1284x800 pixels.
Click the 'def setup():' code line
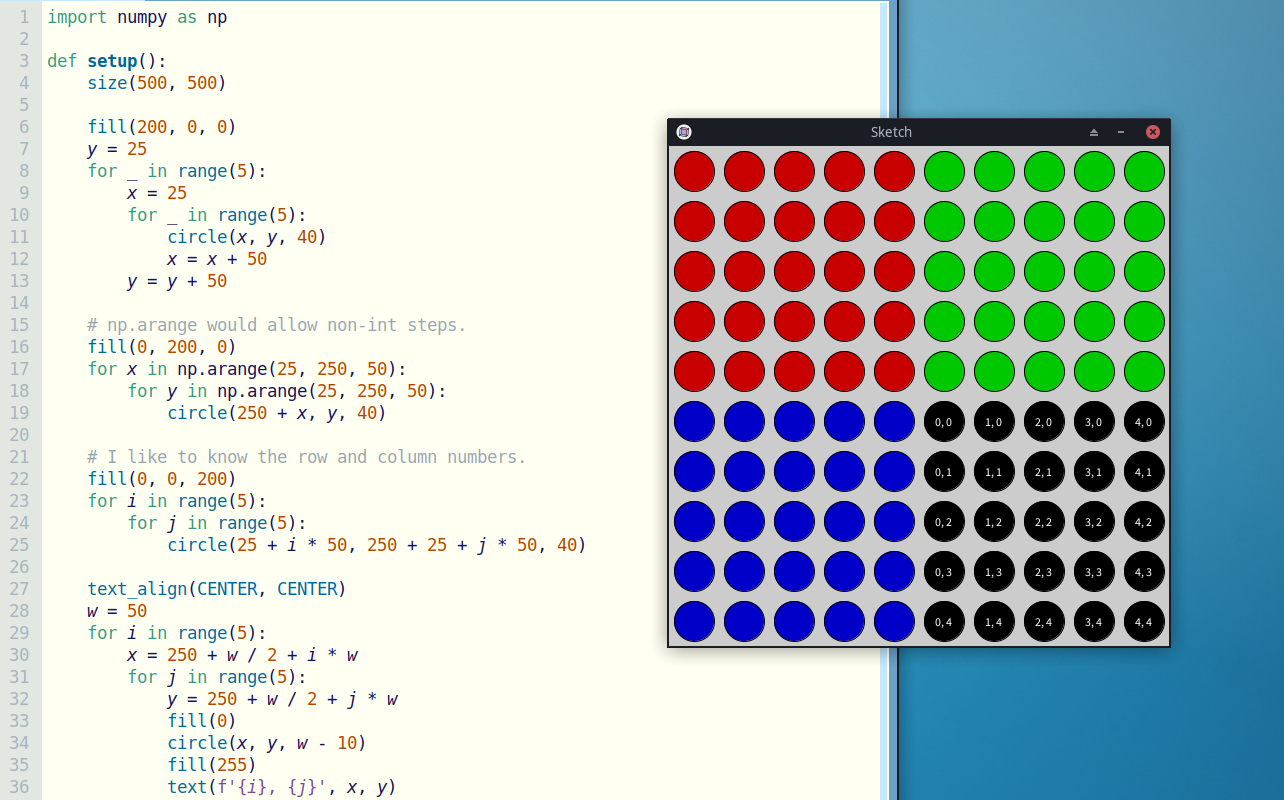tap(107, 61)
